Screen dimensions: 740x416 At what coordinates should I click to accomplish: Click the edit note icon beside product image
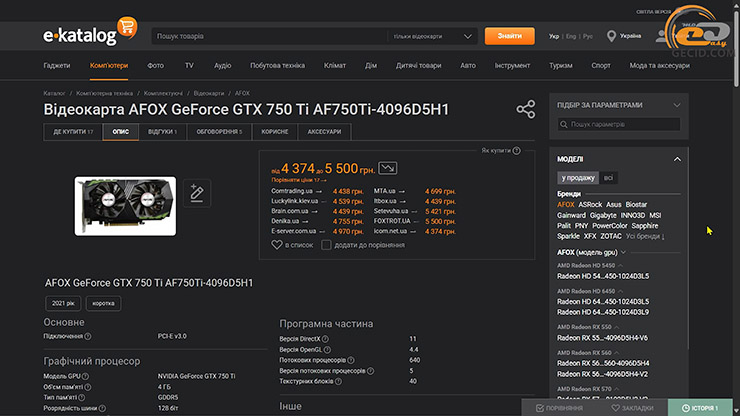click(197, 193)
